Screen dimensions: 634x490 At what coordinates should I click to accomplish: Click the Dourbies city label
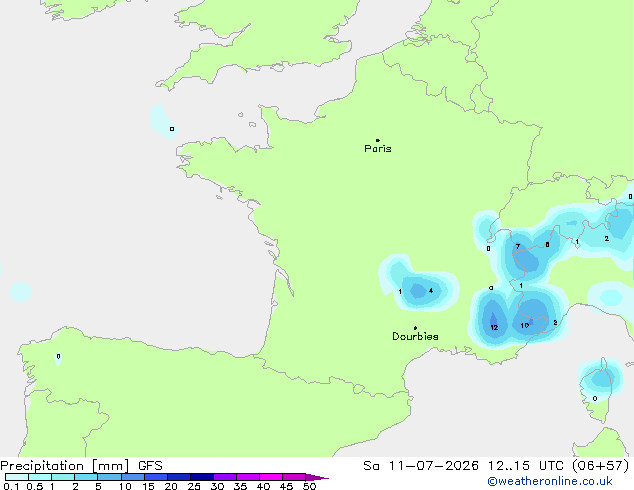415,336
